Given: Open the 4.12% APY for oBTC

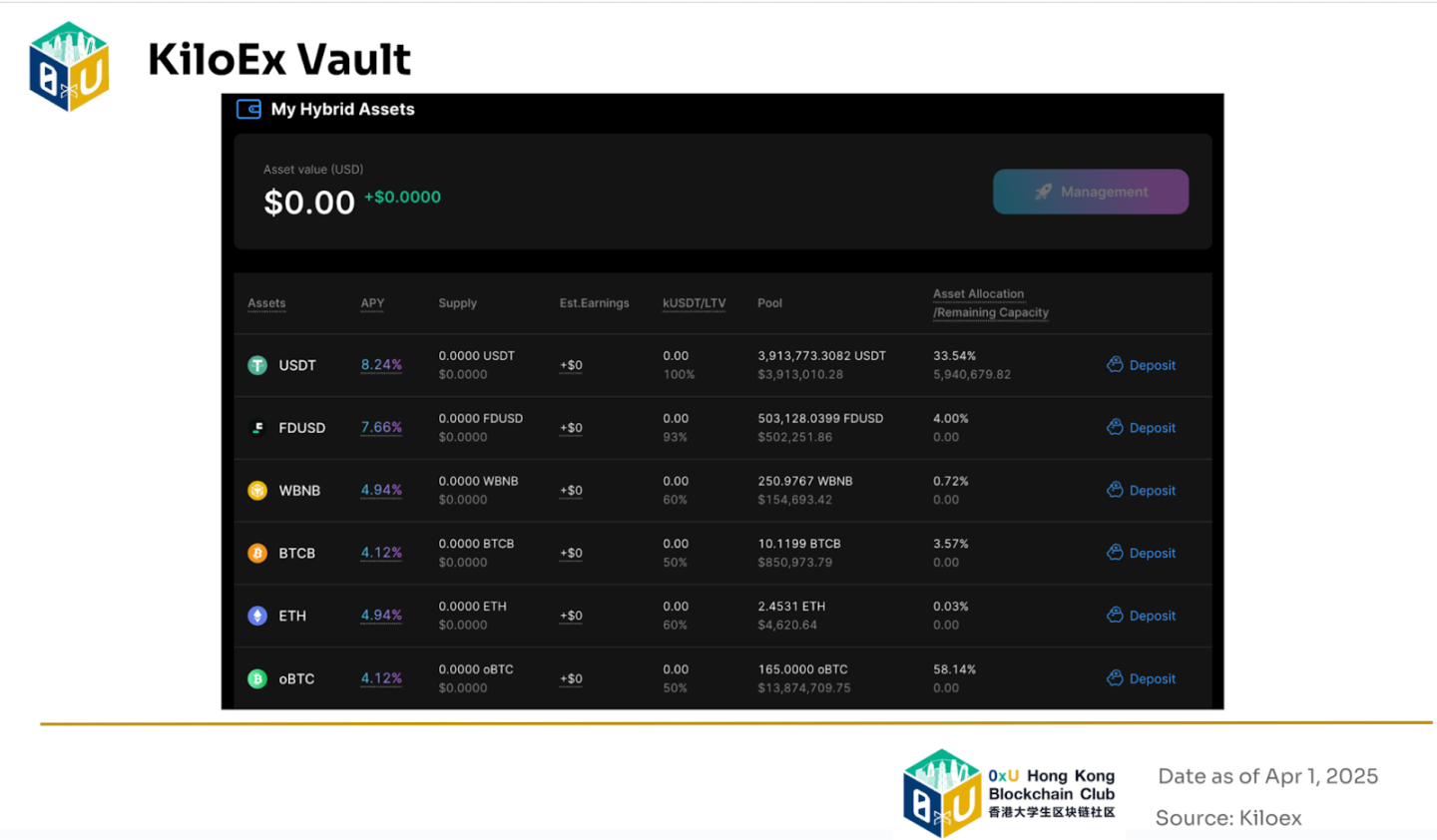Looking at the screenshot, I should pyautogui.click(x=381, y=678).
